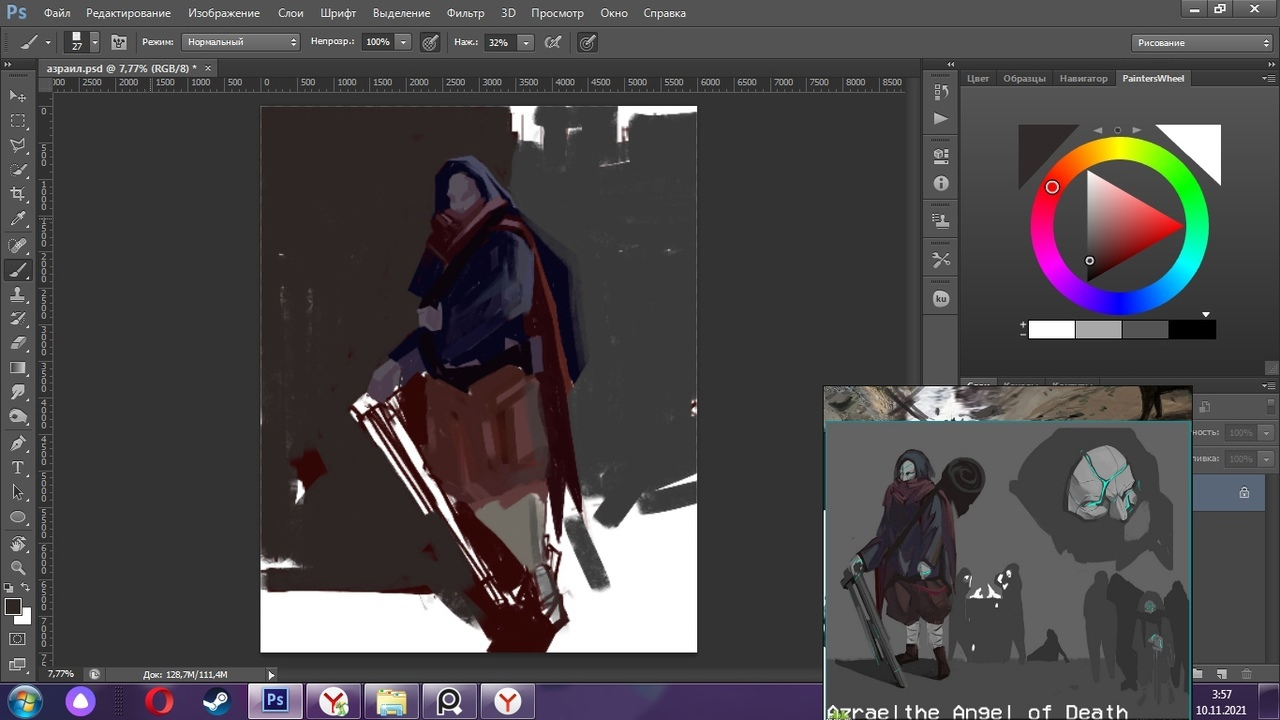Screen dimensions: 1280x720
Task: Click the foreground color swatch in toolbox
Action: [13, 606]
